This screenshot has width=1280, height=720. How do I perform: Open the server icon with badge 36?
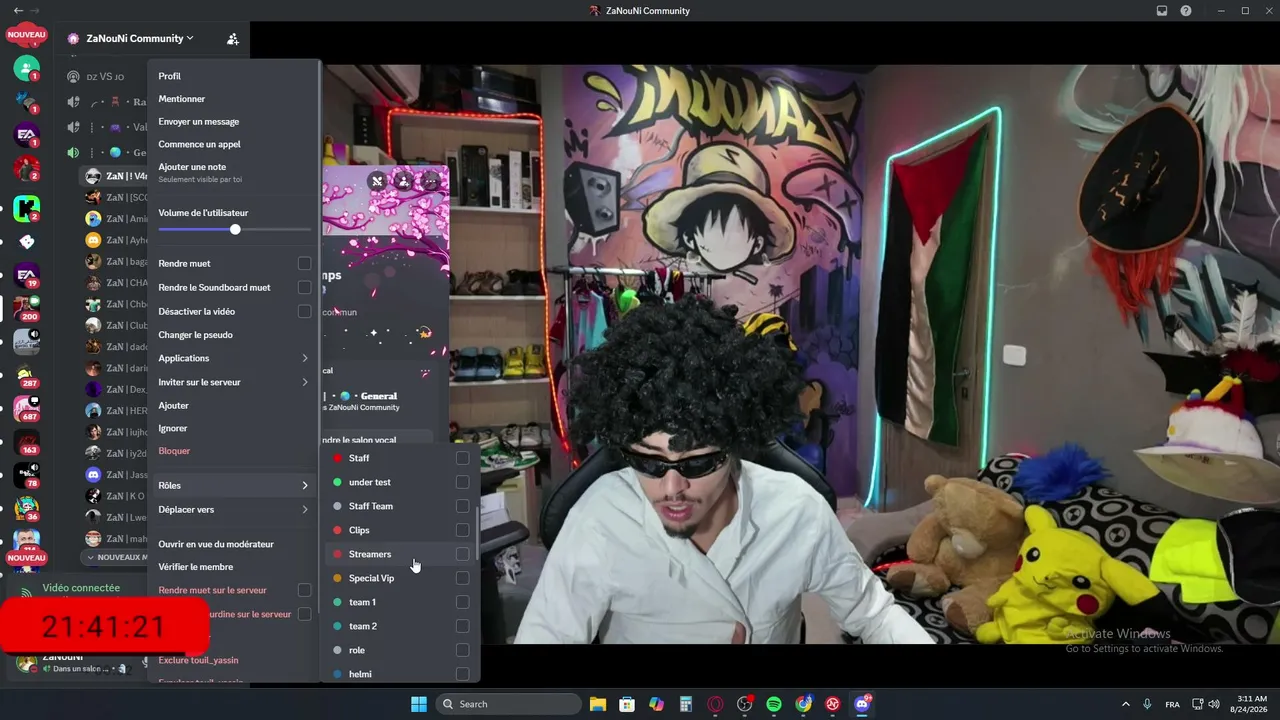[27, 508]
